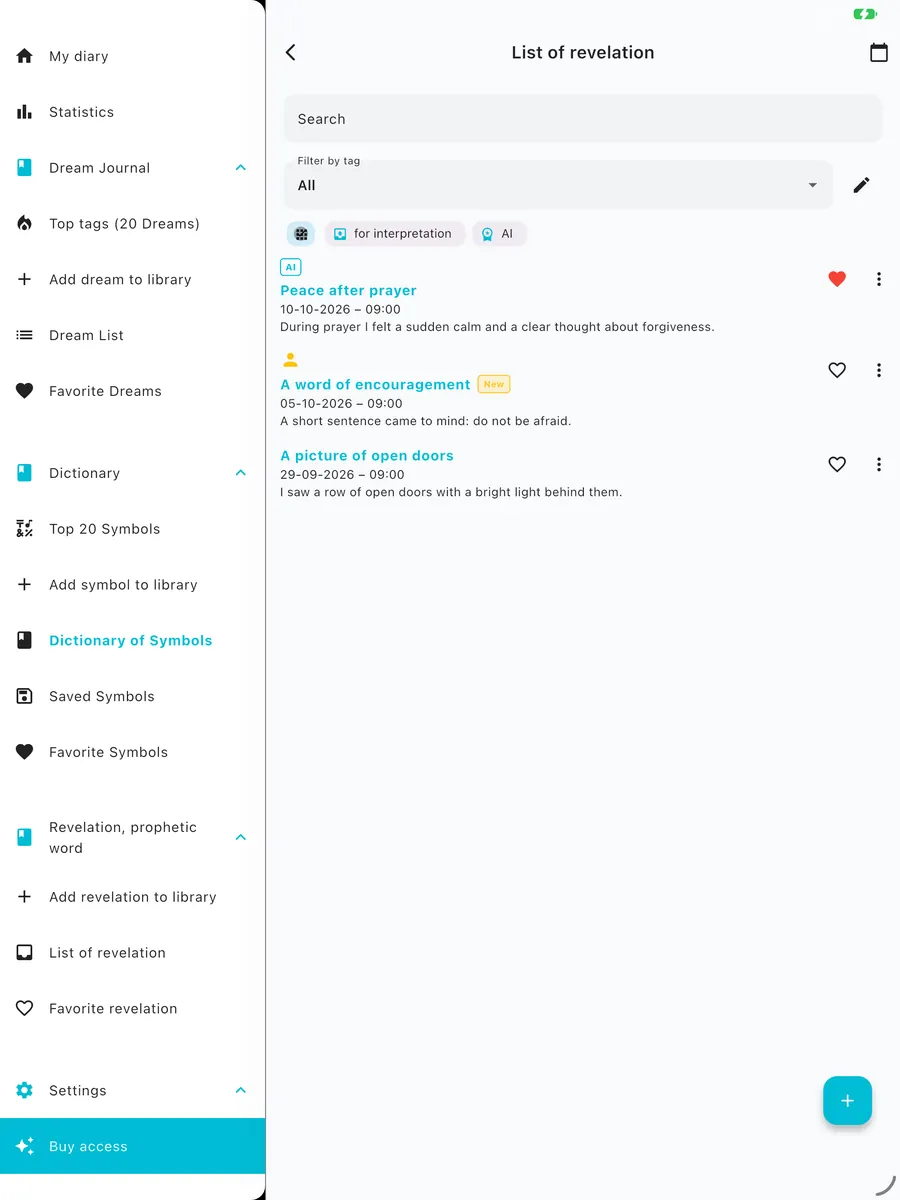Click plus icon for Add revelation to library
Screen dimensions: 900x1200
click(25, 897)
